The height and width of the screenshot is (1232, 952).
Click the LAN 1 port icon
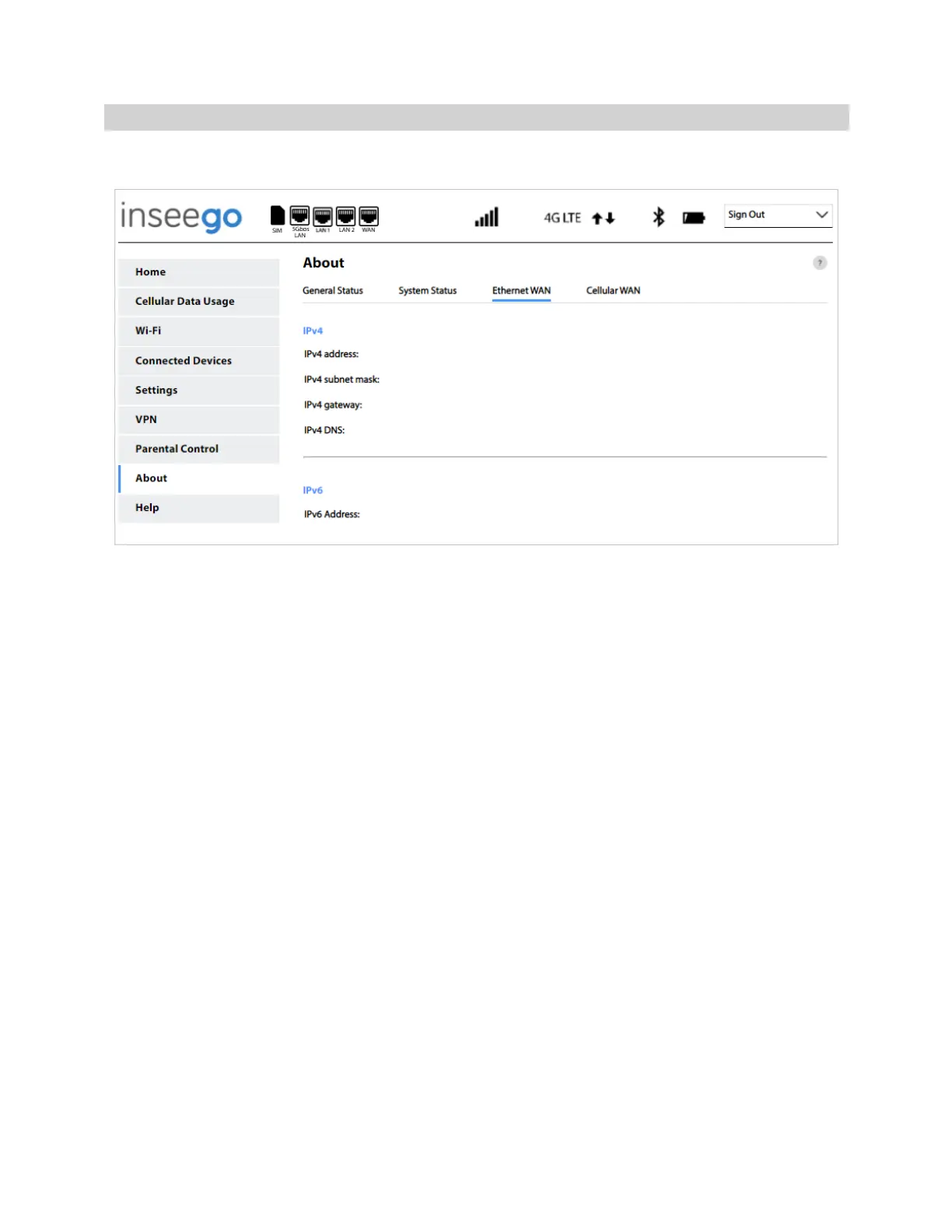[x=323, y=216]
